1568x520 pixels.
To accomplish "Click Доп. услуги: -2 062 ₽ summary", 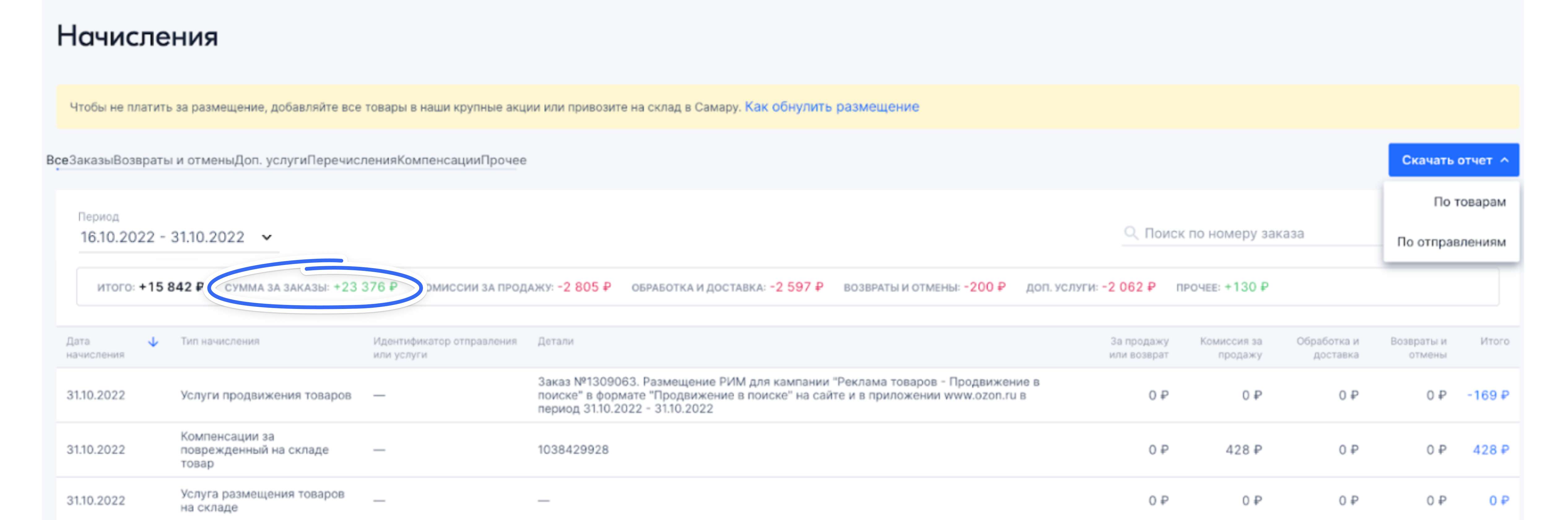I will [x=1090, y=287].
